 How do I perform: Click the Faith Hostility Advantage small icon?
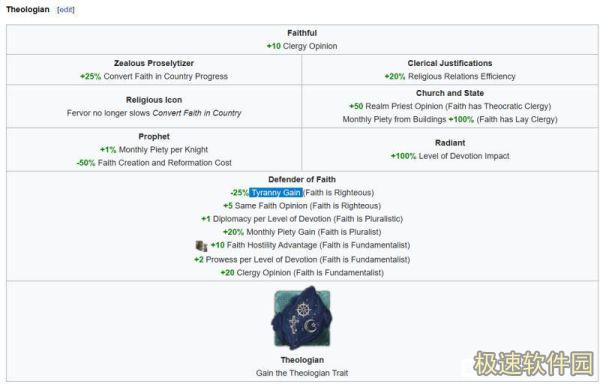(201, 246)
